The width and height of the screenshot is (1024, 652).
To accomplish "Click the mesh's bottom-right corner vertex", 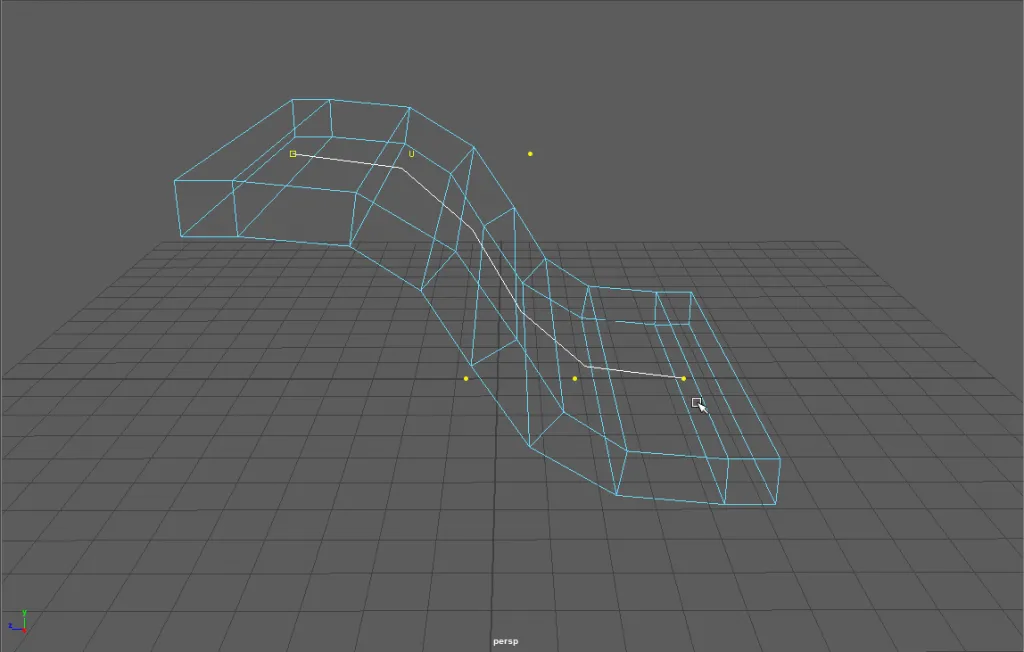I will coord(777,504).
